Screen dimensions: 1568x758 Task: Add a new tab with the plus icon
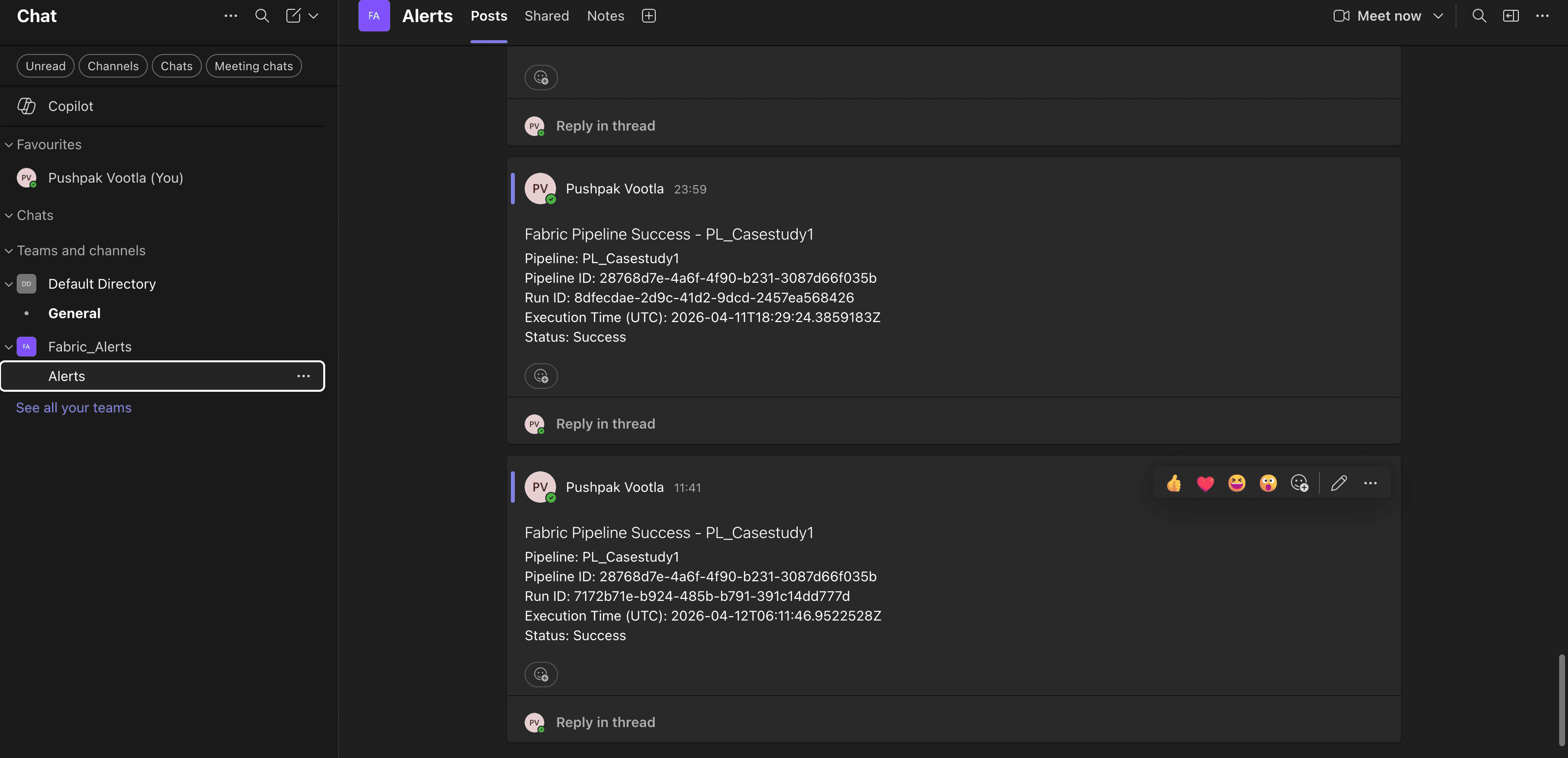pos(649,16)
